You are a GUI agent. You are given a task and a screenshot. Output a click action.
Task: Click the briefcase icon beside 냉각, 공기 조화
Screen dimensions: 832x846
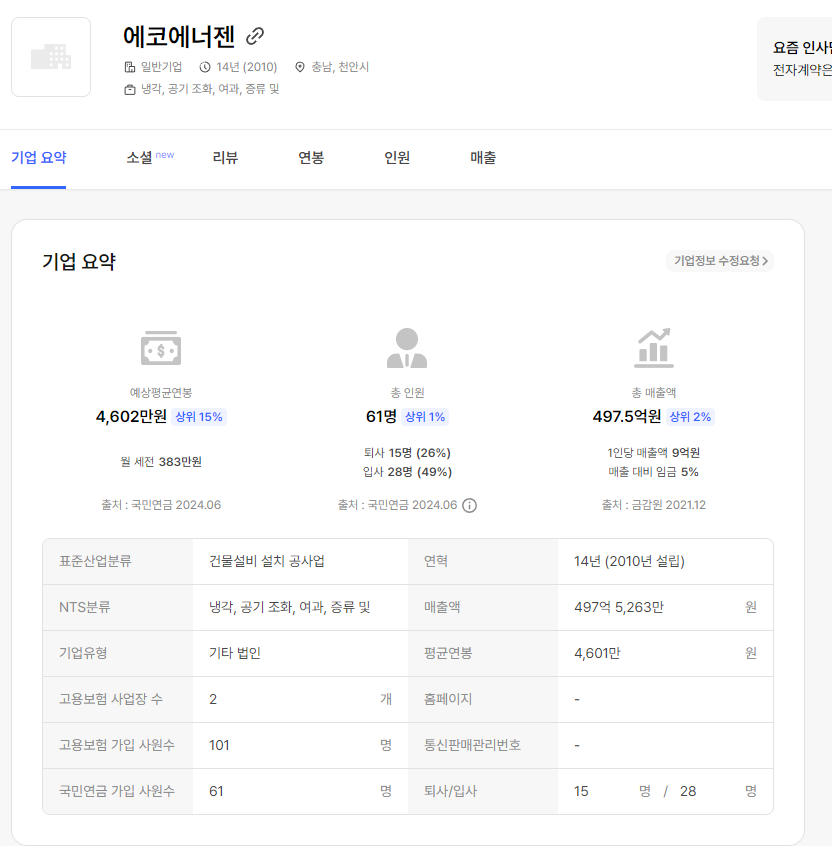(129, 90)
